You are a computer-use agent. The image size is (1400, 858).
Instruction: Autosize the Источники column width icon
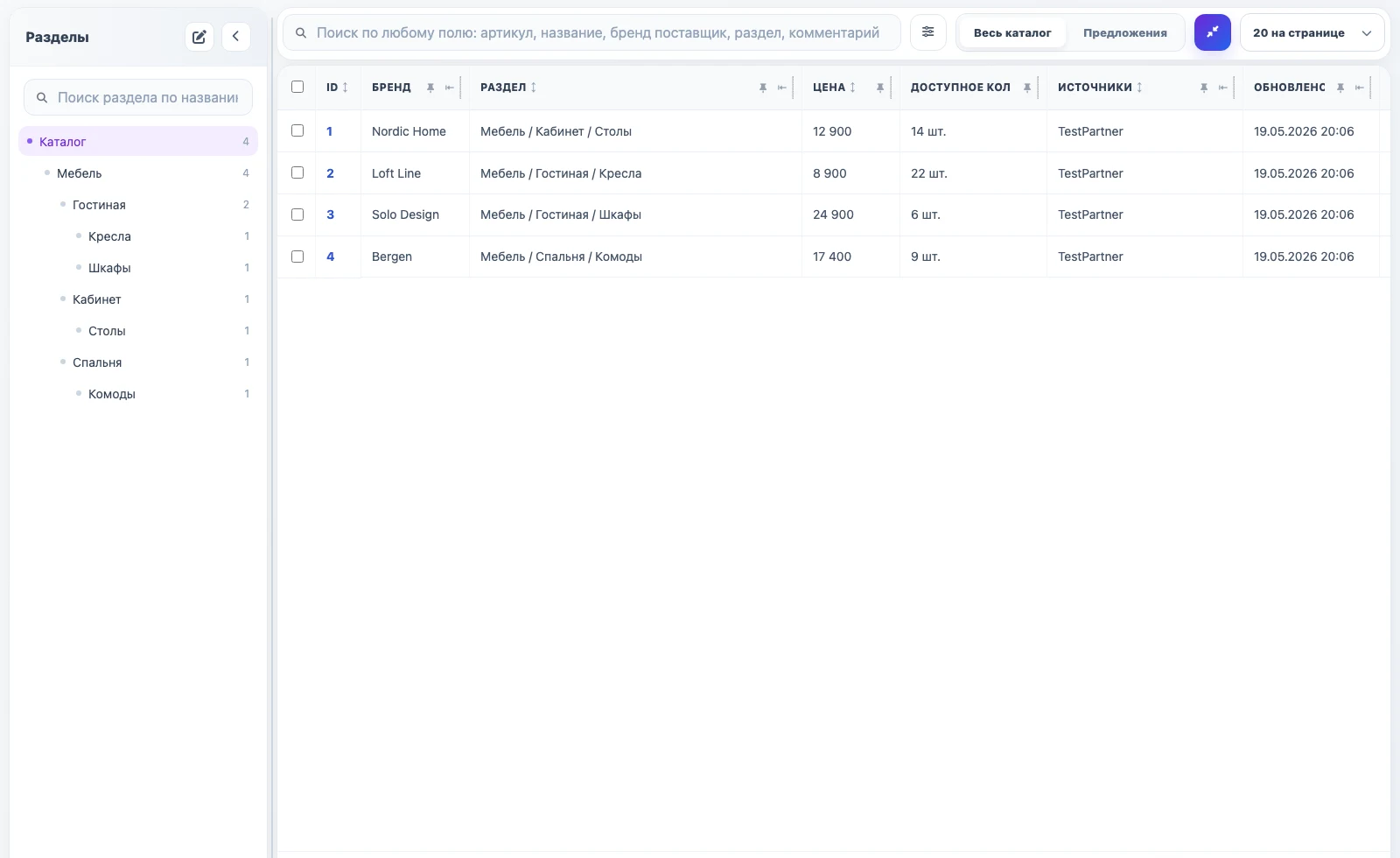[1223, 88]
